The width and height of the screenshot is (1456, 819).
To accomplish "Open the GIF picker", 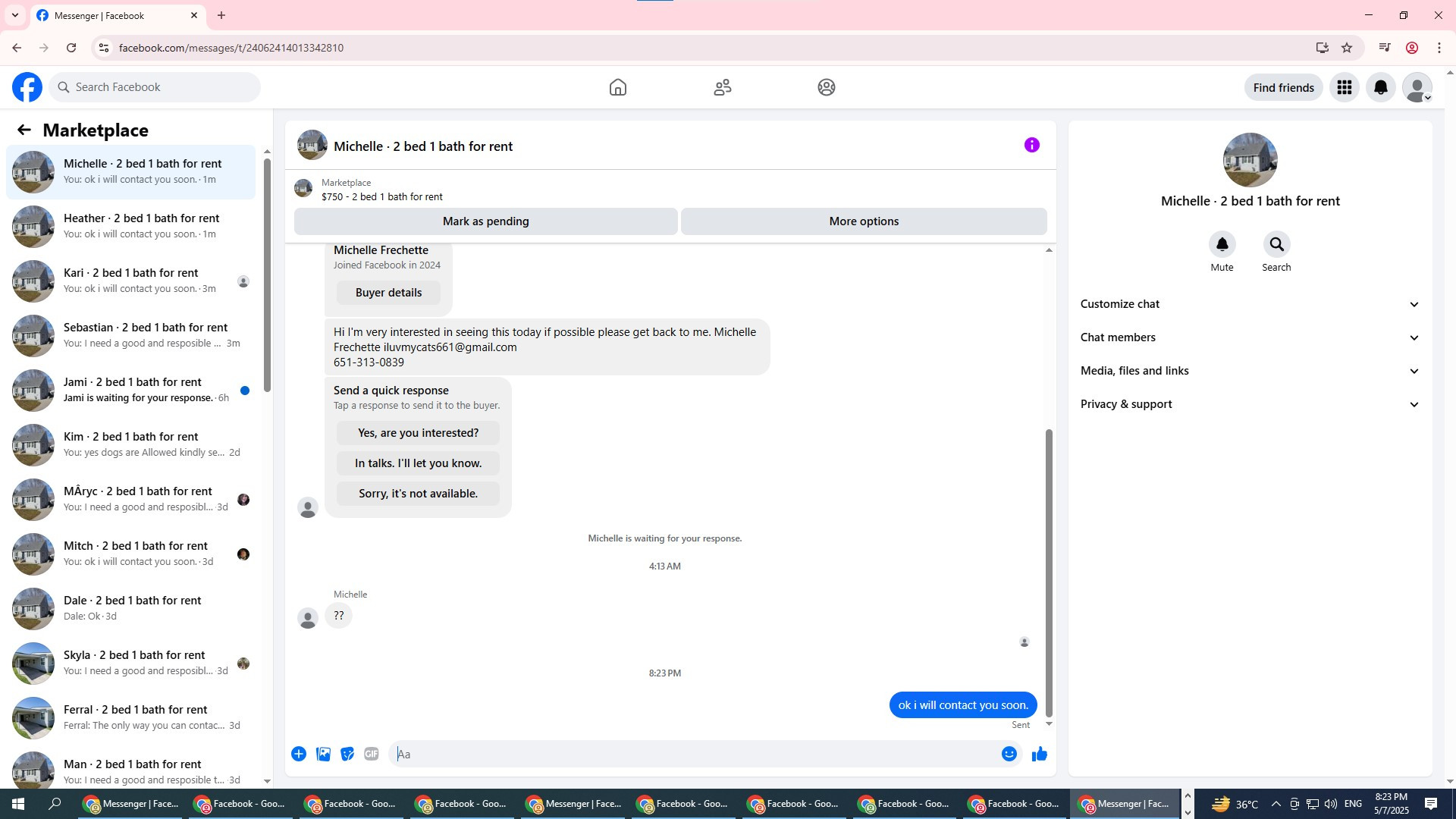I will [371, 754].
